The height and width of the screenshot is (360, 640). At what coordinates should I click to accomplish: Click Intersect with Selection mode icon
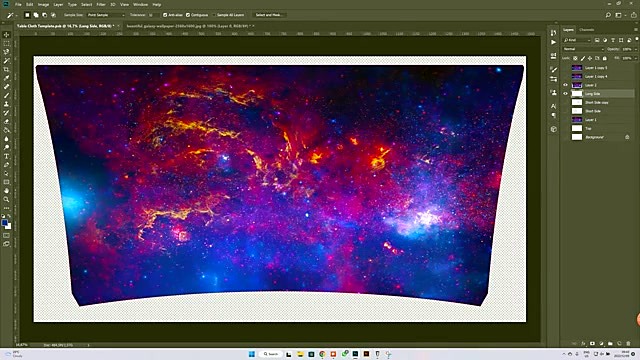[53, 15]
